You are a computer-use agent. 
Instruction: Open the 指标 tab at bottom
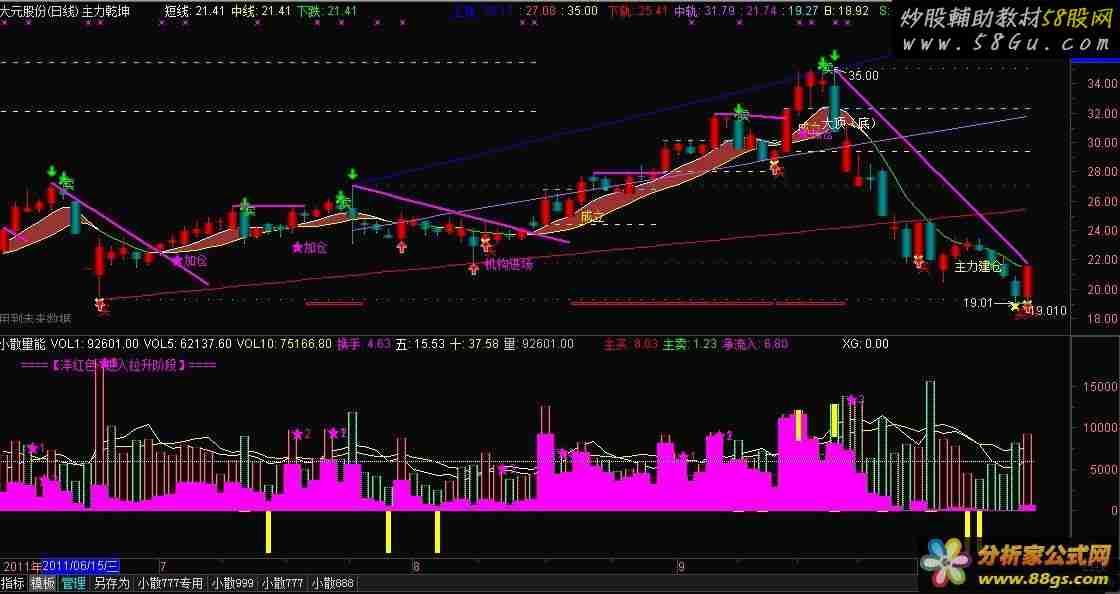12,584
